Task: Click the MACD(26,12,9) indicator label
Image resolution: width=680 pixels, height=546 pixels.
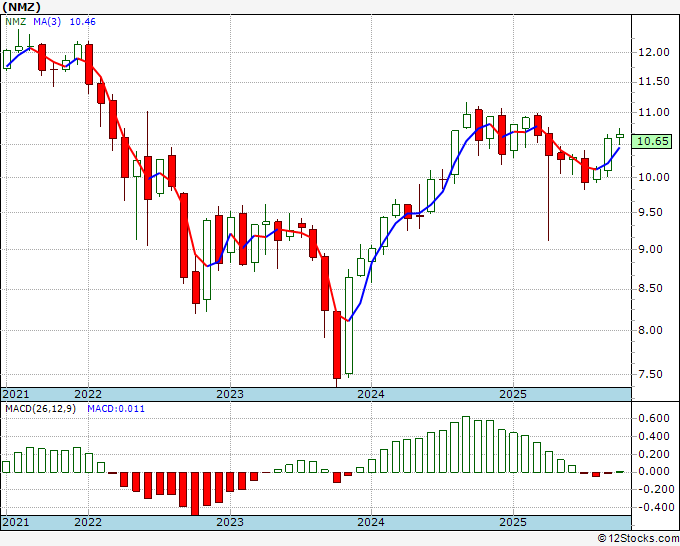Action: pyautogui.click(x=40, y=409)
